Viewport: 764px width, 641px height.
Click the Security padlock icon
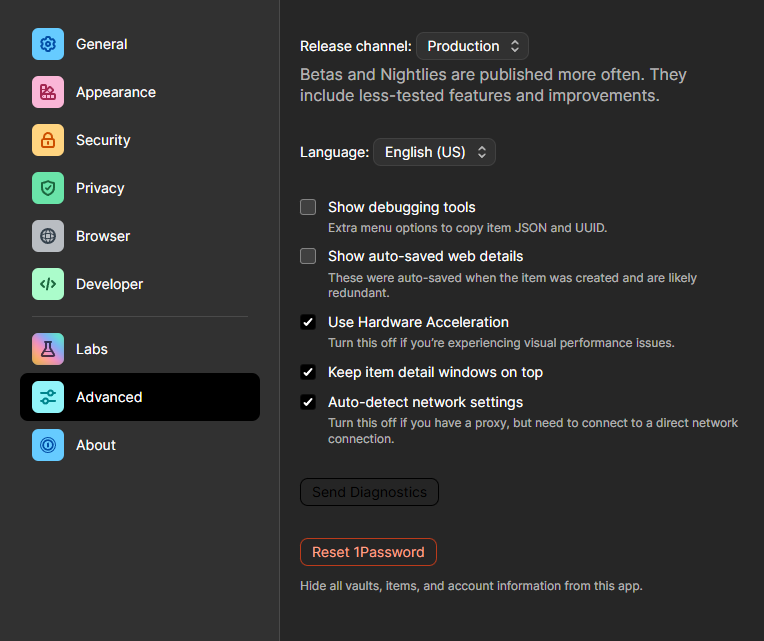(x=48, y=140)
